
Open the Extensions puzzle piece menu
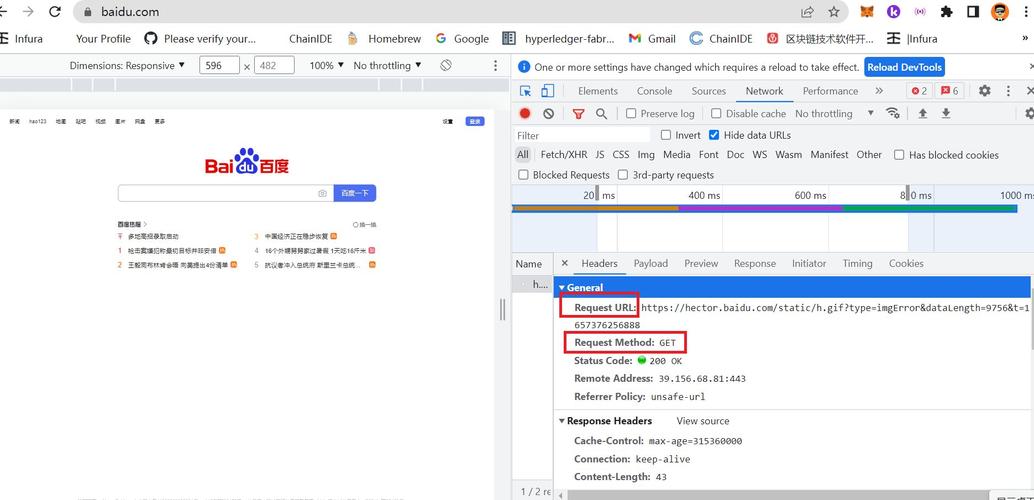pos(947,12)
